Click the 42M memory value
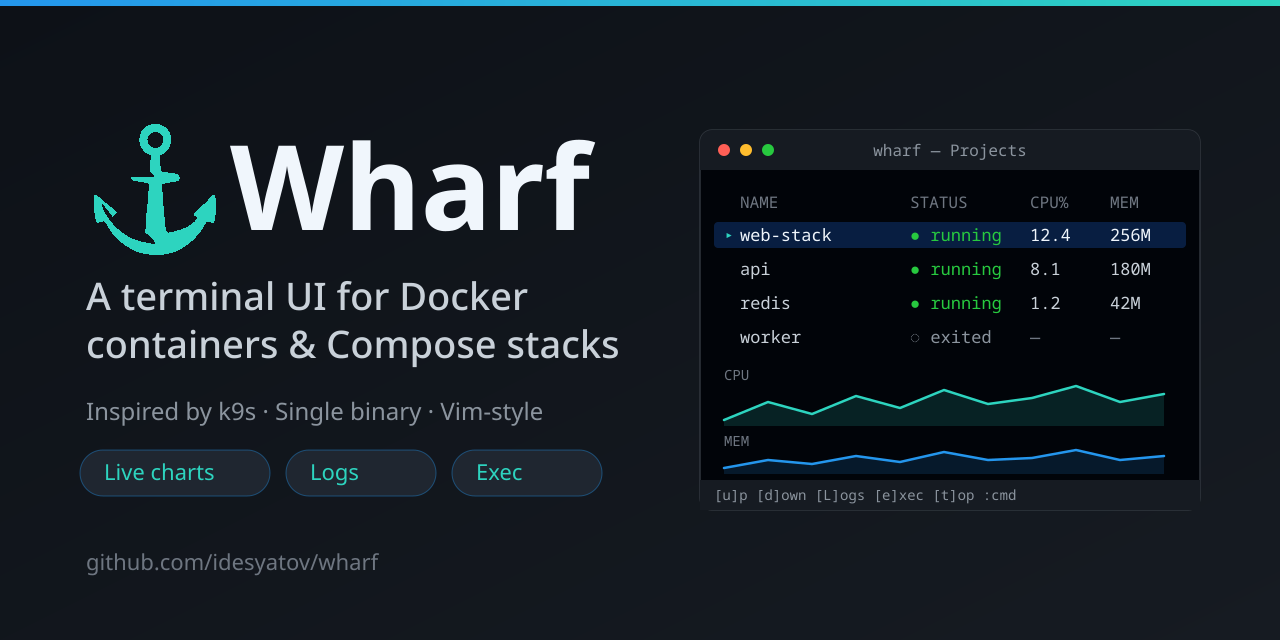Screen dimensions: 1280x640 [x=1125, y=304]
